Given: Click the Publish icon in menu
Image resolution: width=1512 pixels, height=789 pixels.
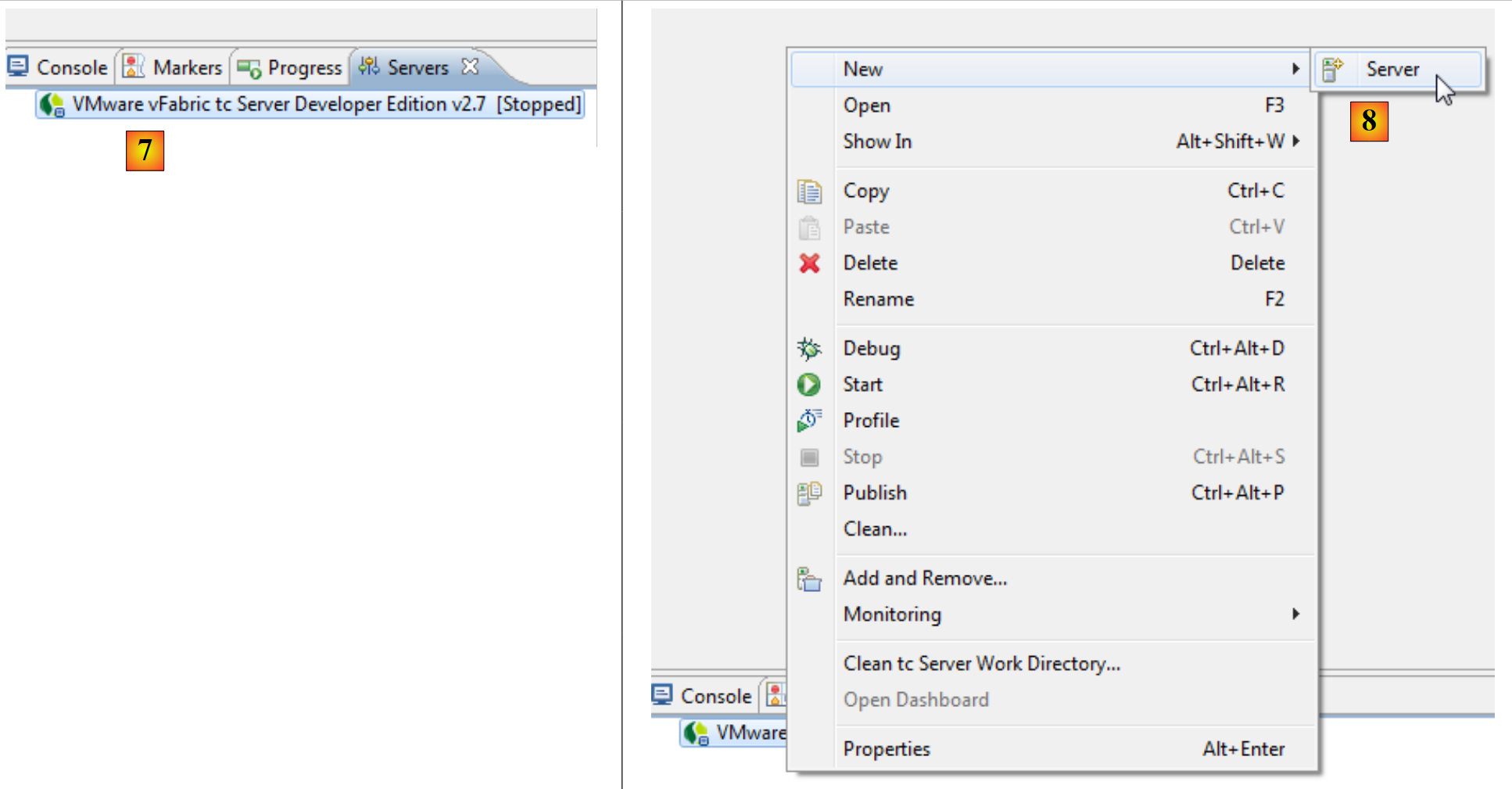Looking at the screenshot, I should click(809, 493).
